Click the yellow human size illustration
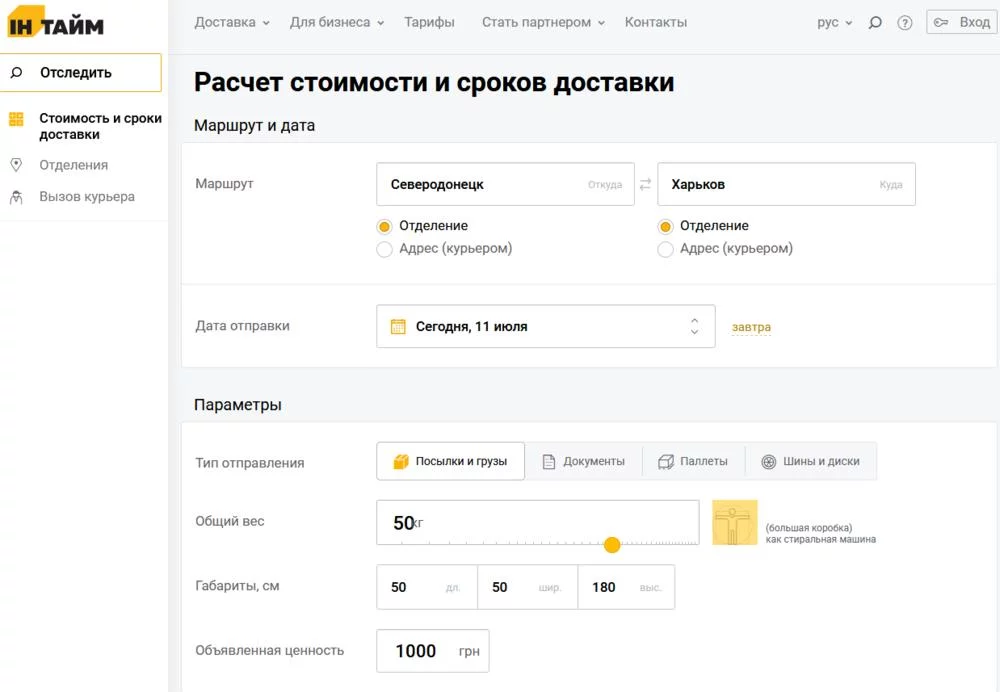 click(735, 522)
